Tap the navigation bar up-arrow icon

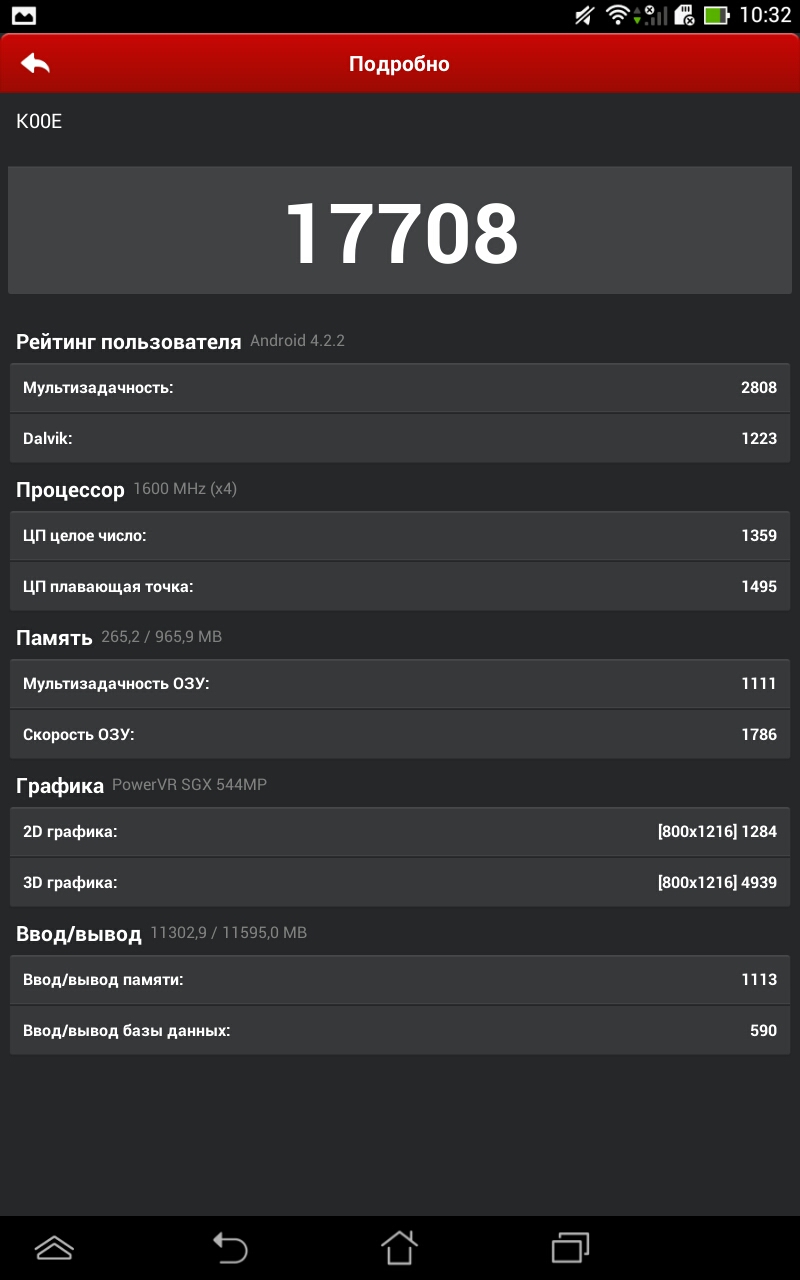(x=54, y=1247)
